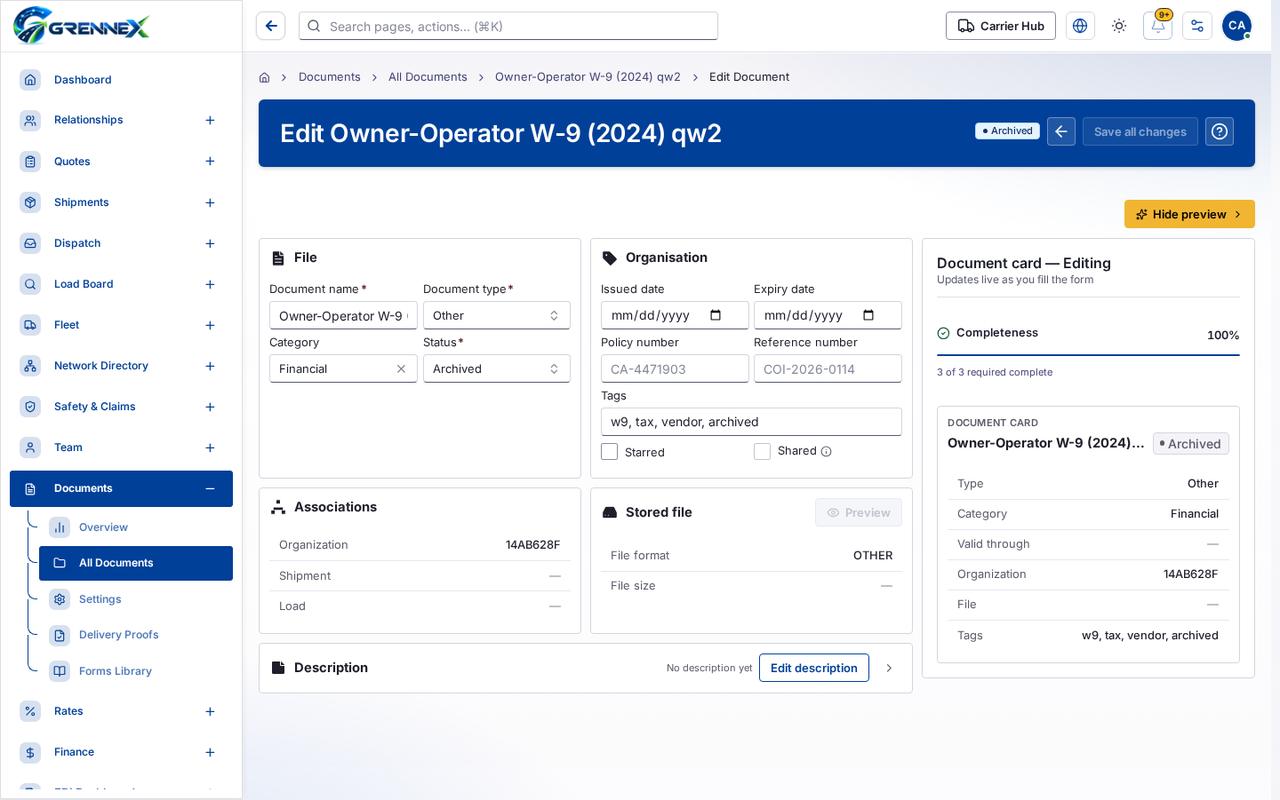Focus the search pages and actions box
Image resolution: width=1280 pixels, height=800 pixels.
pos(508,26)
